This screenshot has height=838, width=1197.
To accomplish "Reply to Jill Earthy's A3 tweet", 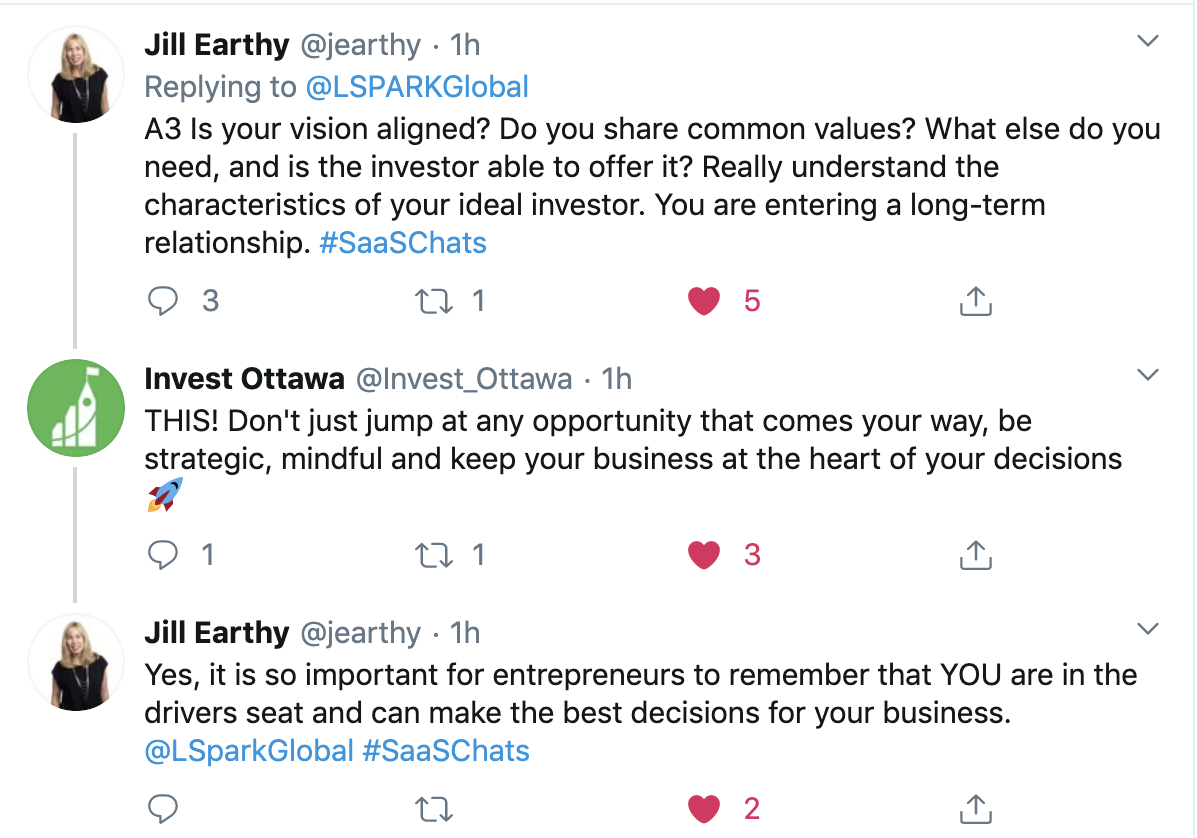I will click(163, 301).
